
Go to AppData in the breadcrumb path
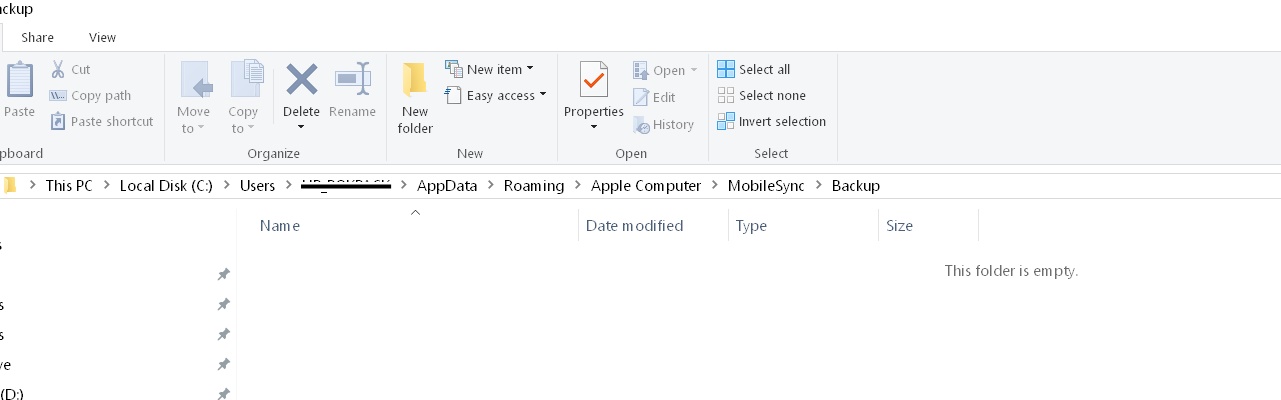(447, 186)
